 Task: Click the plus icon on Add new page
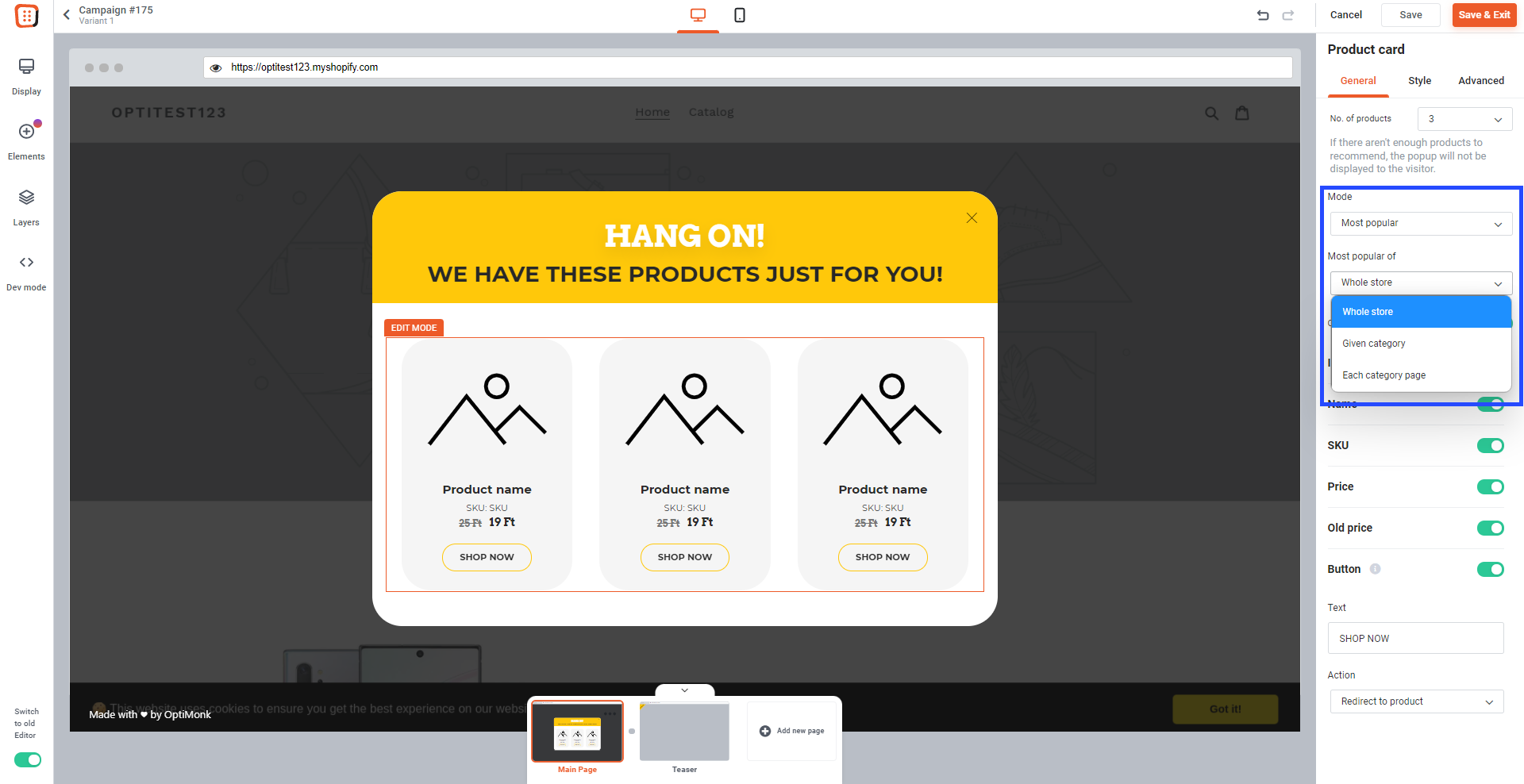coord(765,731)
